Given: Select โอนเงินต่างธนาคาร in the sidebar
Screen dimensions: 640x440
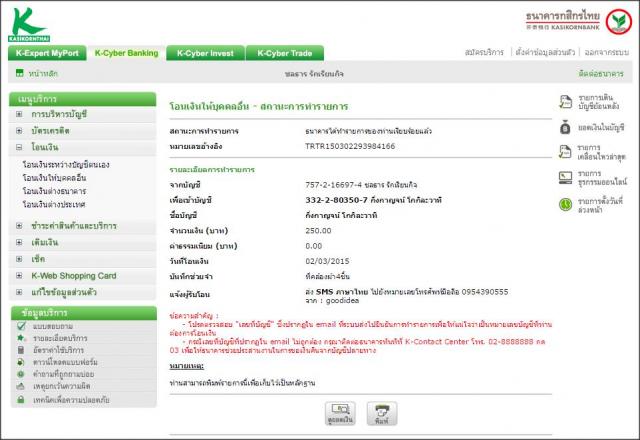Looking at the screenshot, I should pos(58,191).
